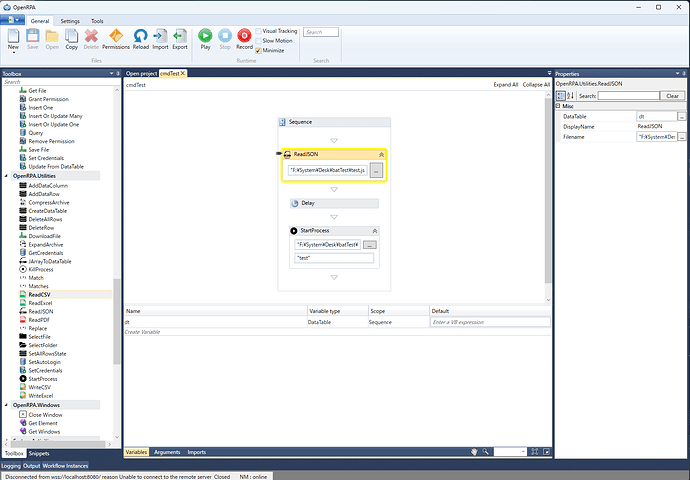Open the Settings ribbon tab
The height and width of the screenshot is (480, 690).
[x=70, y=21]
